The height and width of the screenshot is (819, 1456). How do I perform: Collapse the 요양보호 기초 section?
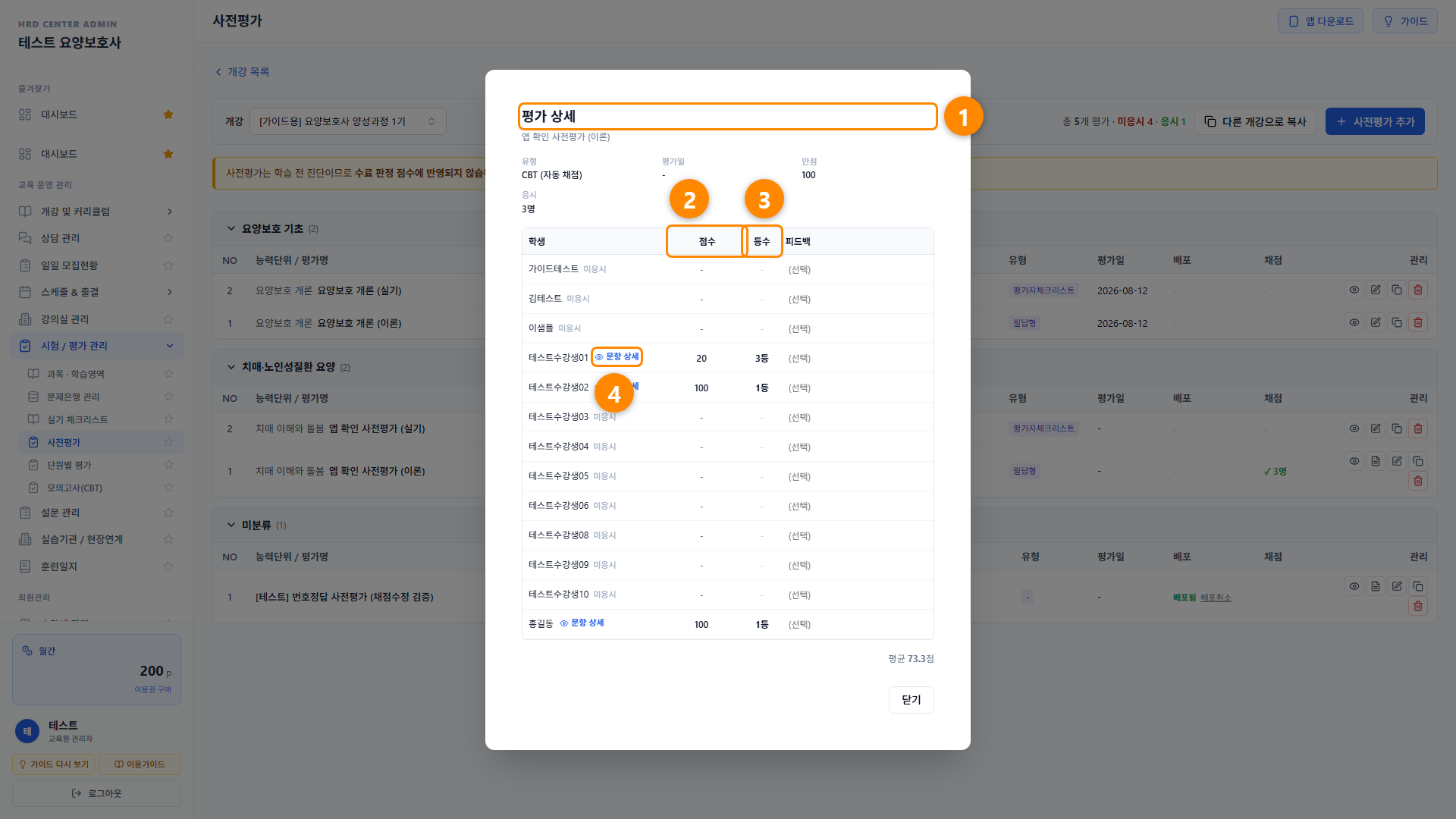(x=231, y=228)
